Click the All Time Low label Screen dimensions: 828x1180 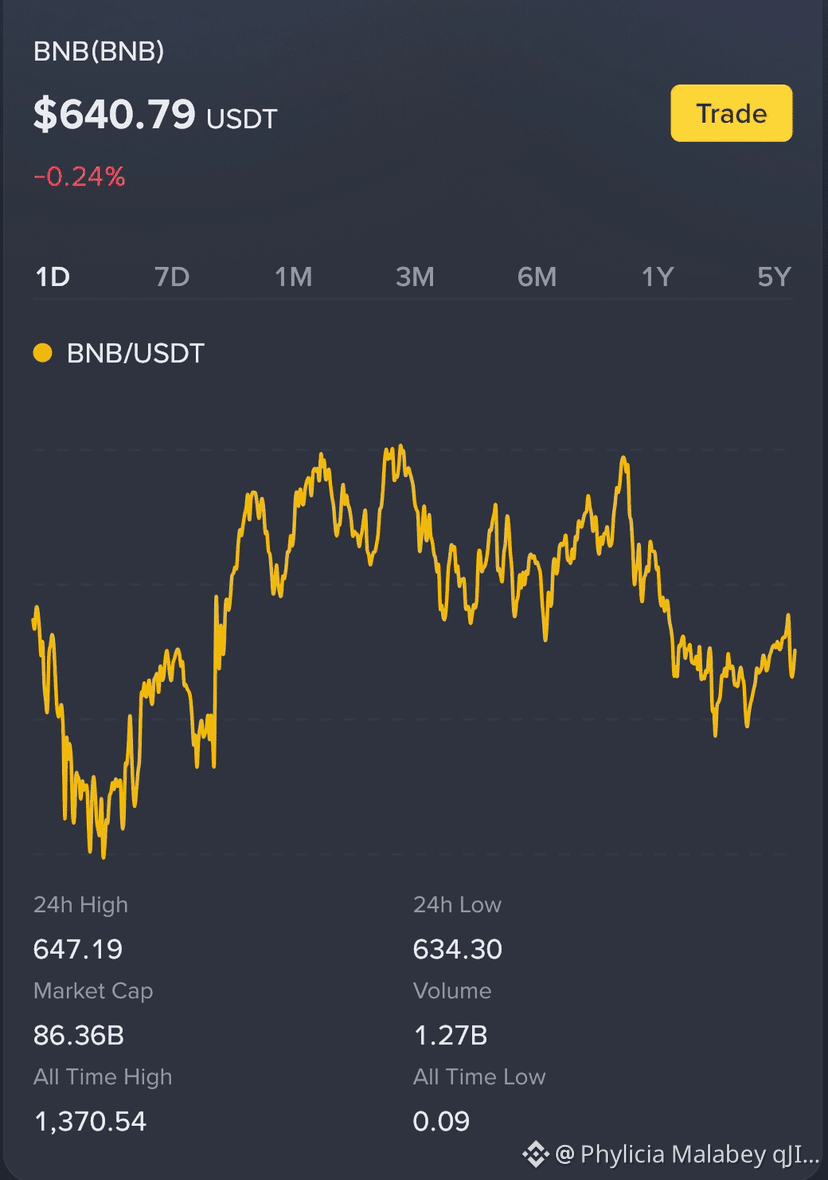(x=479, y=1077)
